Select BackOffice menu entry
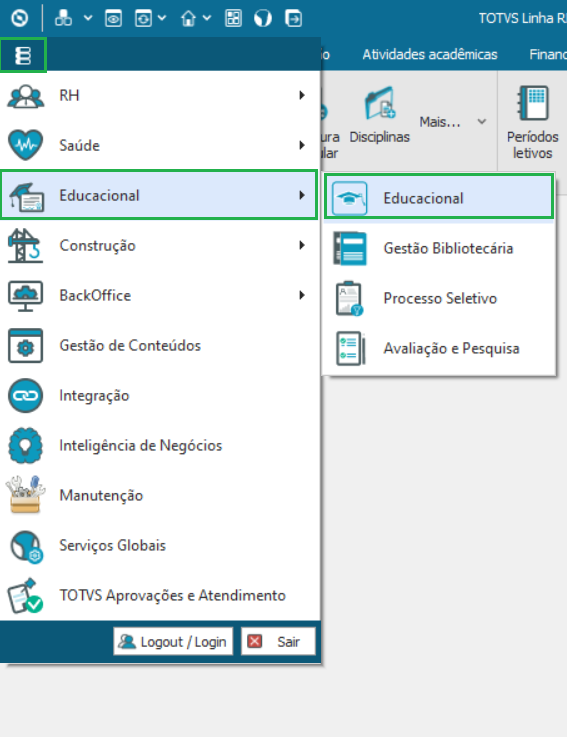The width and height of the screenshot is (567, 738). [x=160, y=296]
